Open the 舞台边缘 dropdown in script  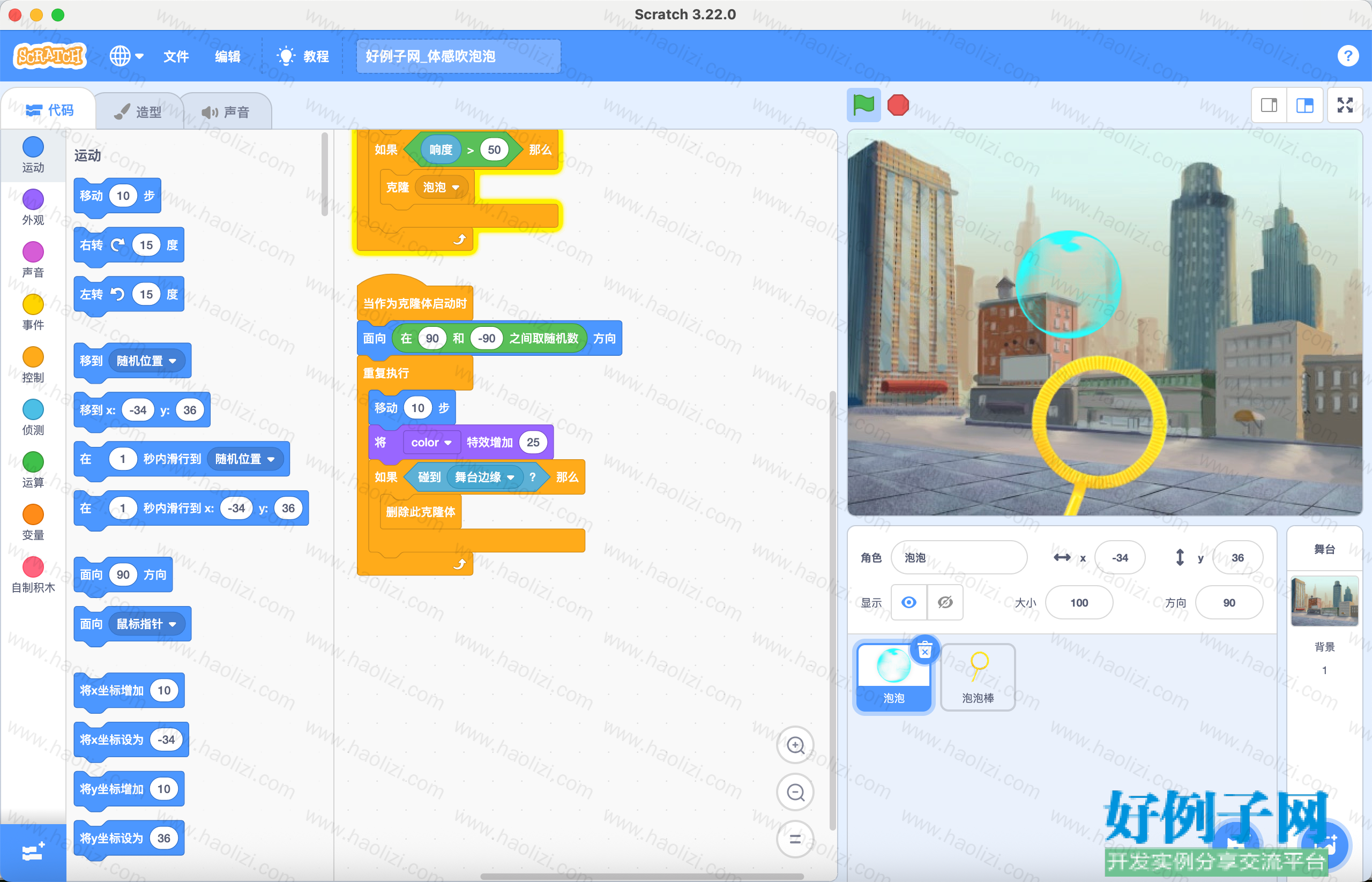[x=484, y=477]
